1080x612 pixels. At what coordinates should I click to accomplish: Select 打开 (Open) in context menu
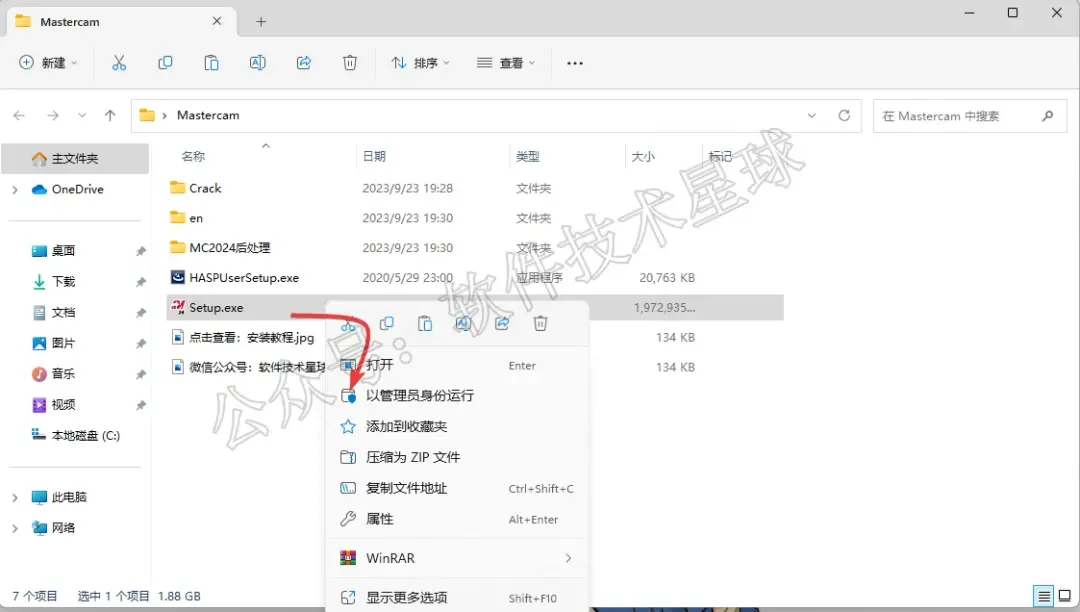[457, 366]
